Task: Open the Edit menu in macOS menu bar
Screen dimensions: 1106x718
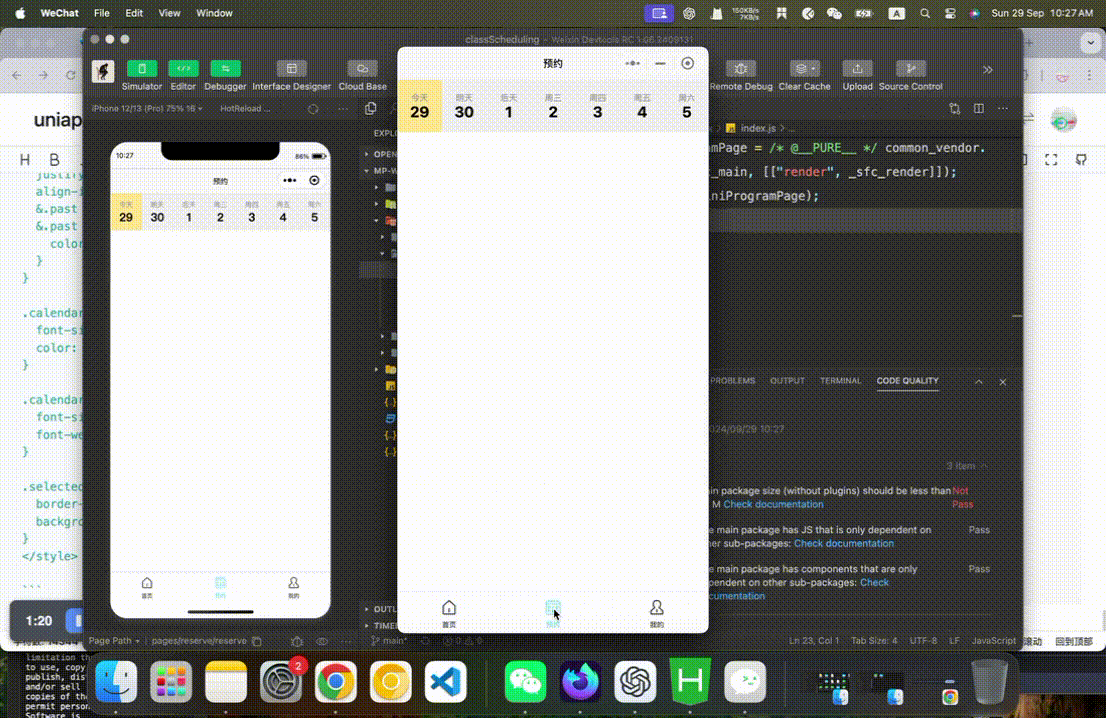Action: click(134, 13)
